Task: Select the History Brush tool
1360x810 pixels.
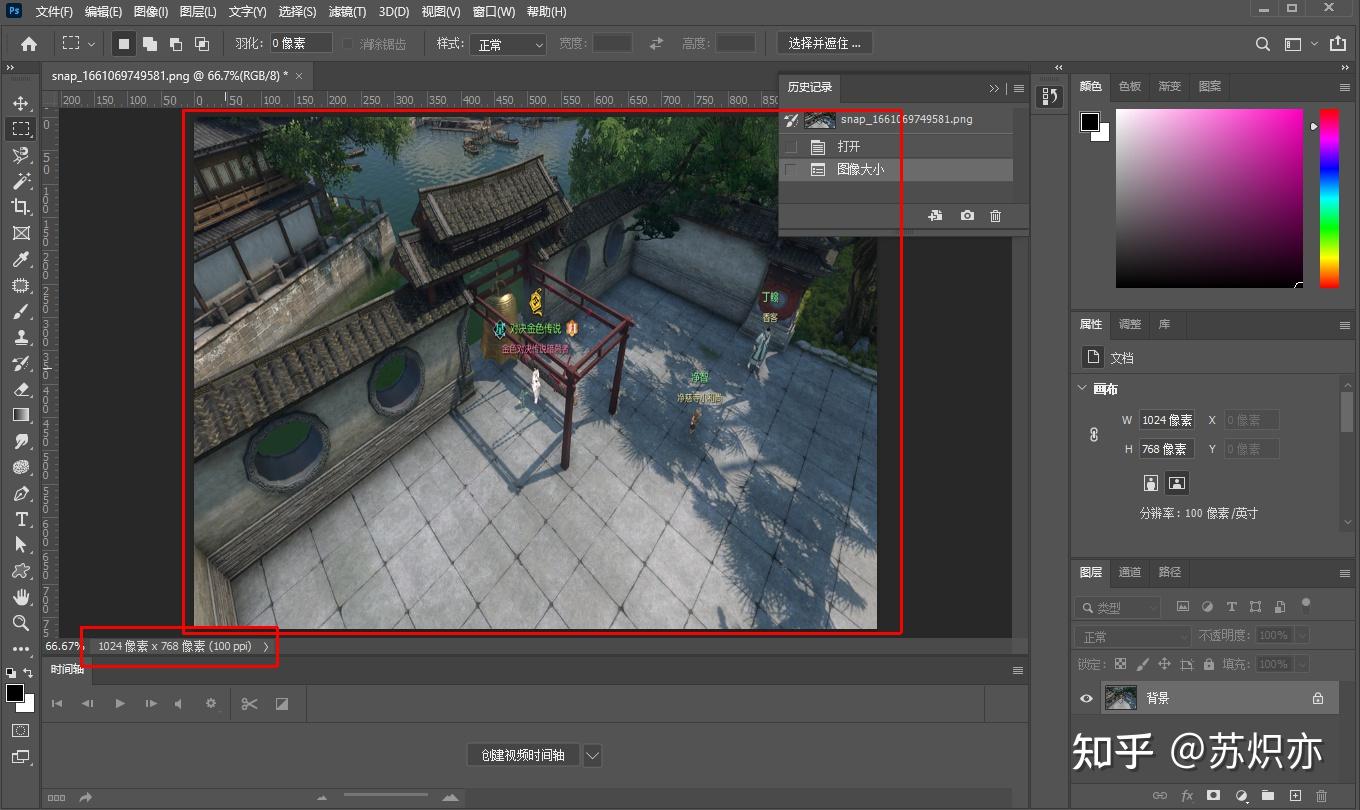Action: coord(20,363)
